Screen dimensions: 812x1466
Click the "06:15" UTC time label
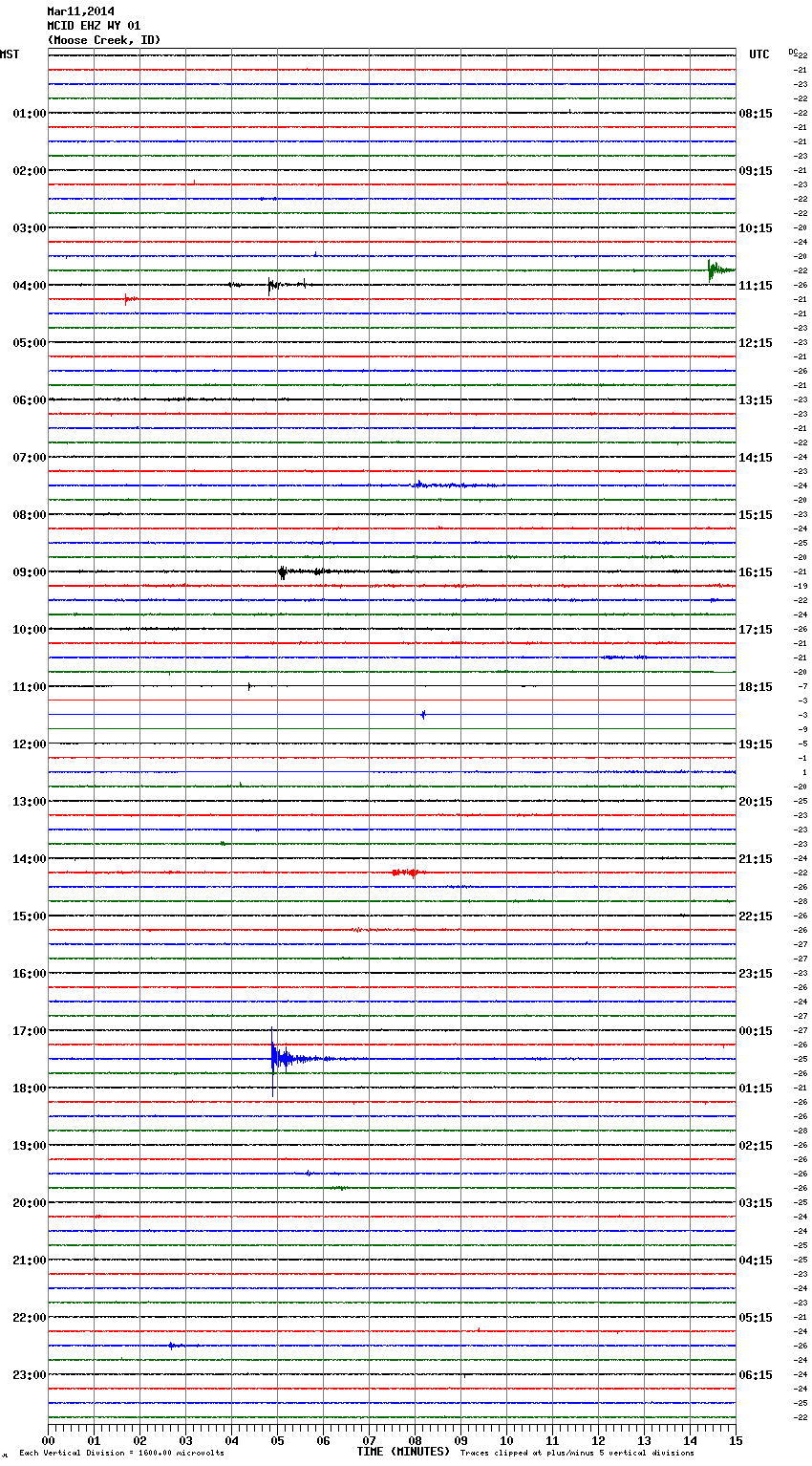[x=756, y=1375]
